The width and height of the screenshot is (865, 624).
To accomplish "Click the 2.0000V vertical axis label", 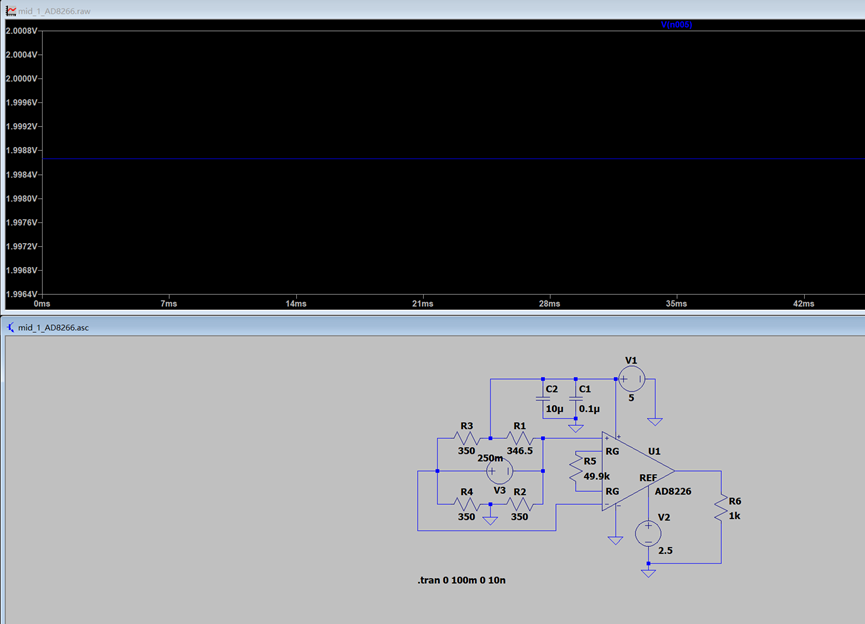I will pyautogui.click(x=22, y=79).
